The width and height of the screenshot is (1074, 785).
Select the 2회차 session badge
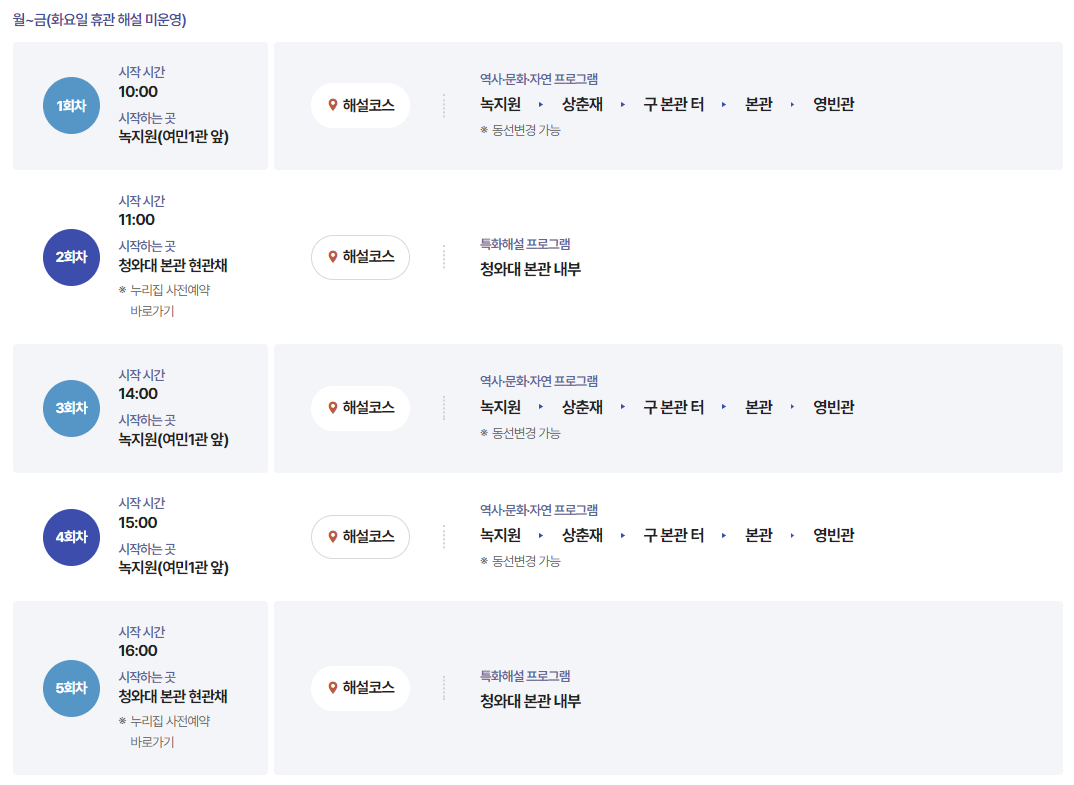pyautogui.click(x=71, y=257)
